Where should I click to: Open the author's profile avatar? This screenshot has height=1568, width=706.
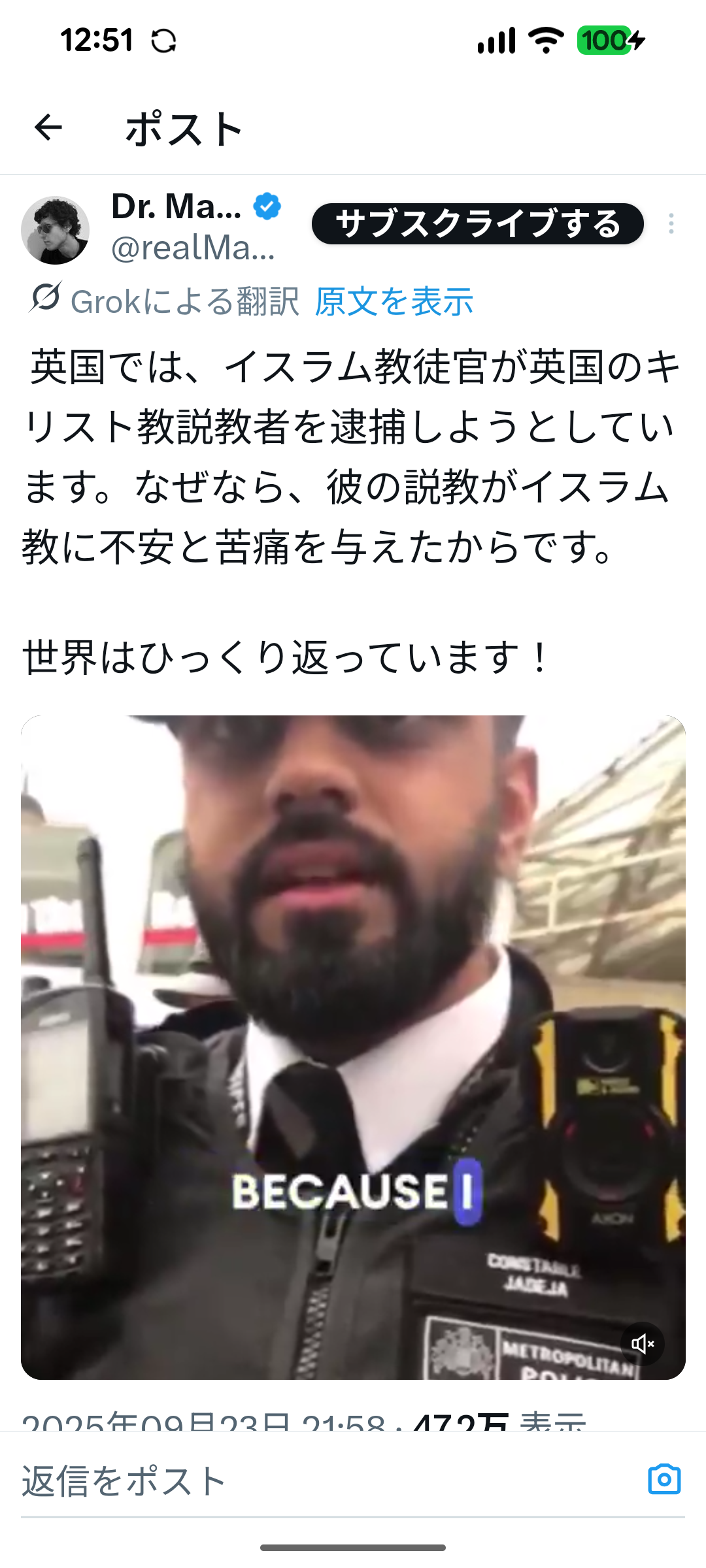pos(56,230)
